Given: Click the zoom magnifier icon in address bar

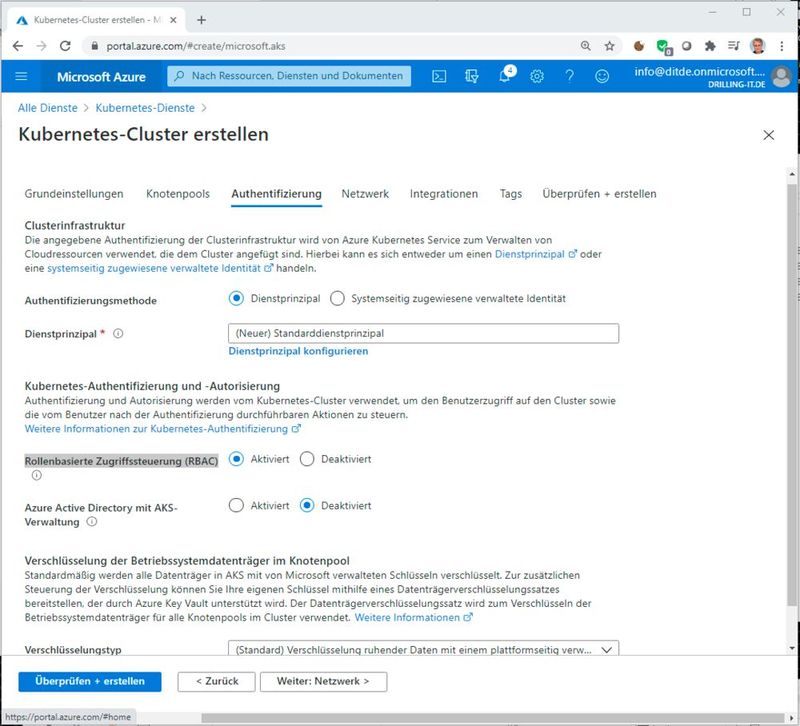Looking at the screenshot, I should pos(586,46).
